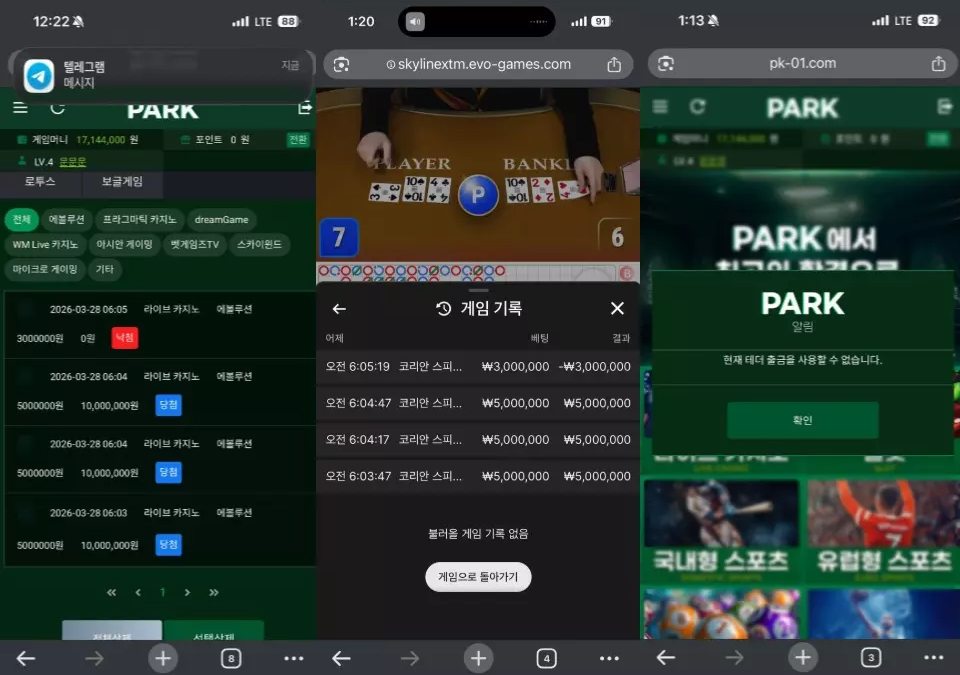Confirm the PARK alert with 확인
Screen dimensions: 960x675
[802, 420]
